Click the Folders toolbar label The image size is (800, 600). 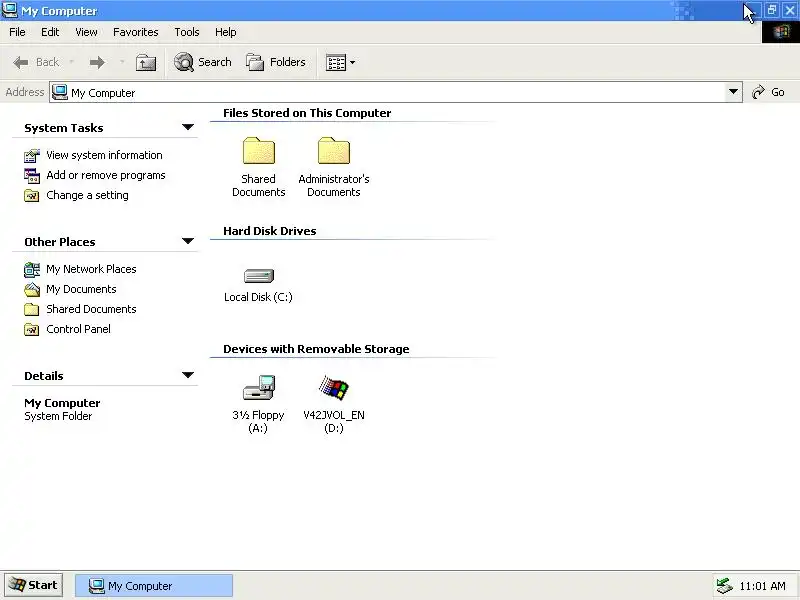pos(288,62)
